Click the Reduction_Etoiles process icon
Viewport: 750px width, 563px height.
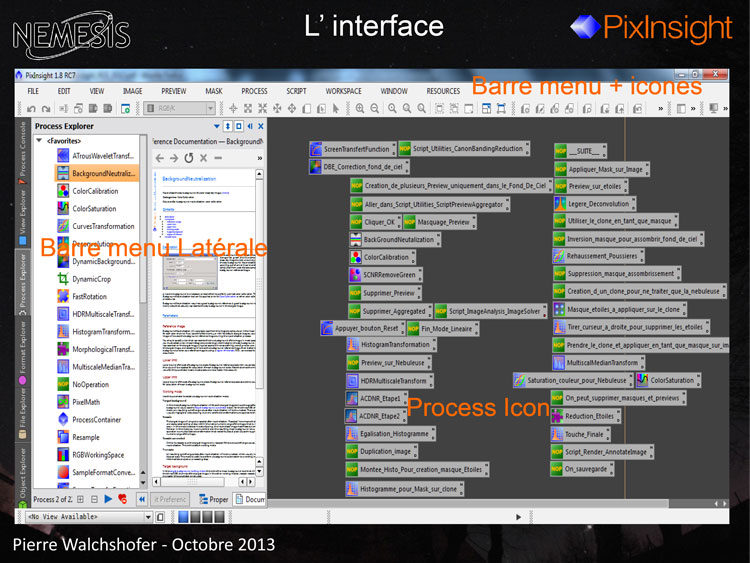(x=586, y=416)
